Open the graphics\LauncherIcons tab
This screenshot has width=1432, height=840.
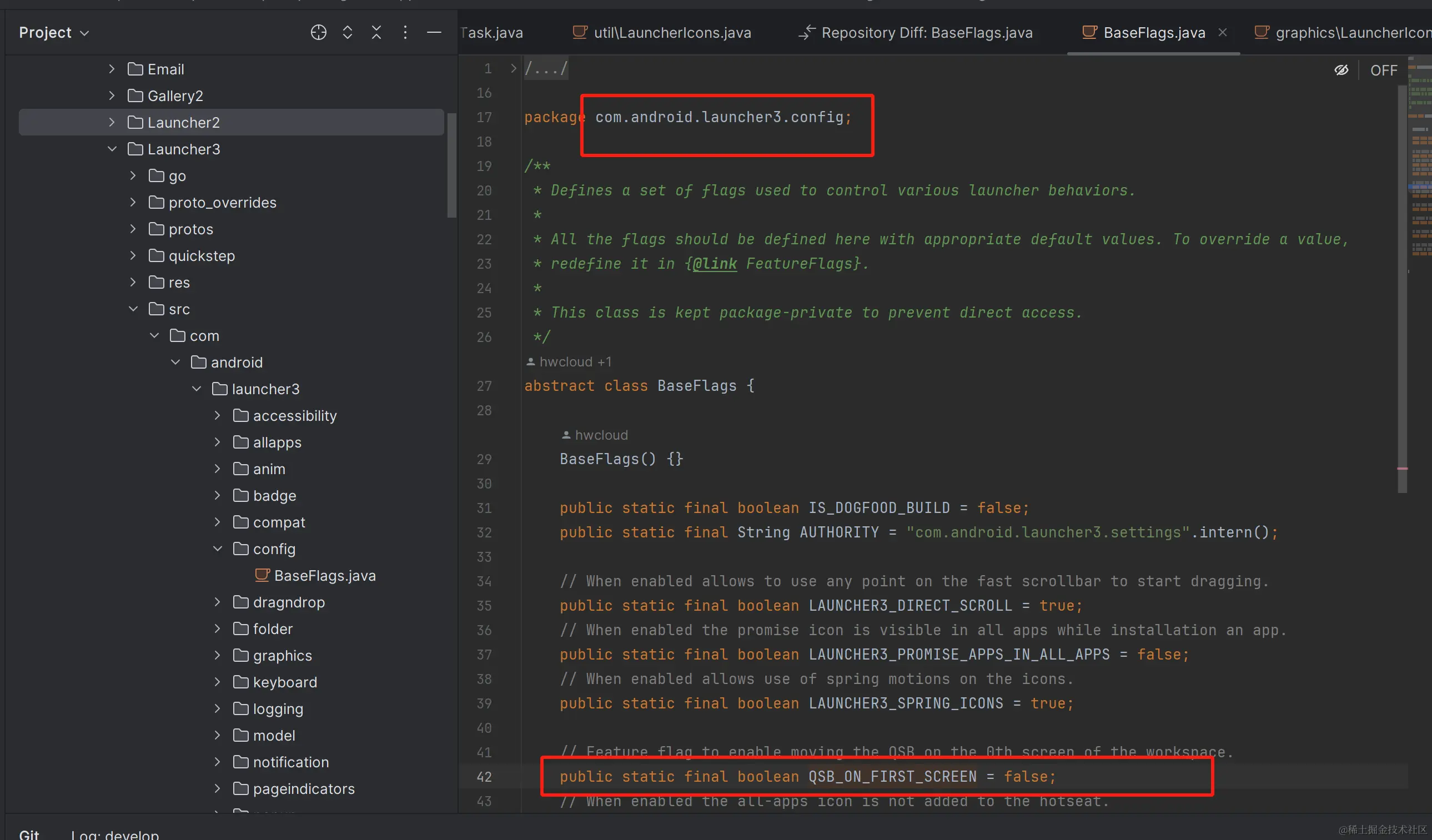[1342, 32]
